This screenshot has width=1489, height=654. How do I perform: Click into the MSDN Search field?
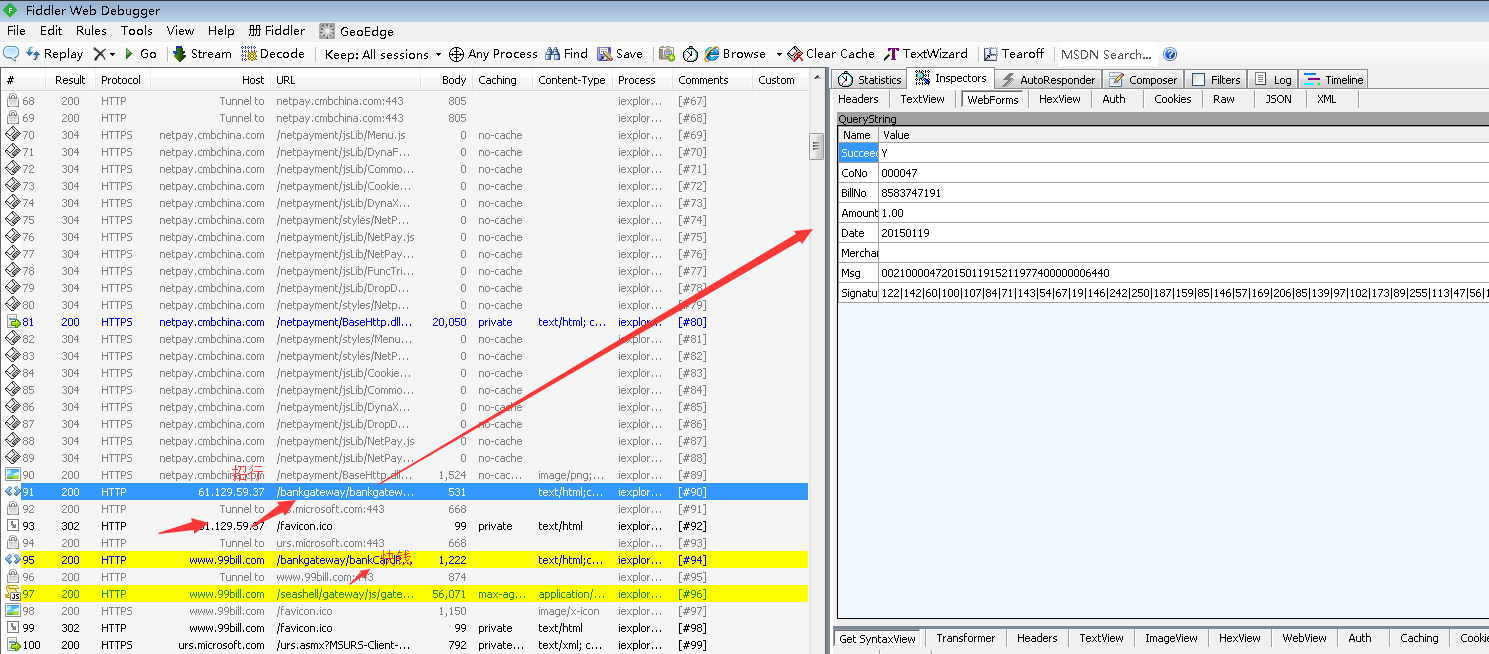coord(1106,54)
